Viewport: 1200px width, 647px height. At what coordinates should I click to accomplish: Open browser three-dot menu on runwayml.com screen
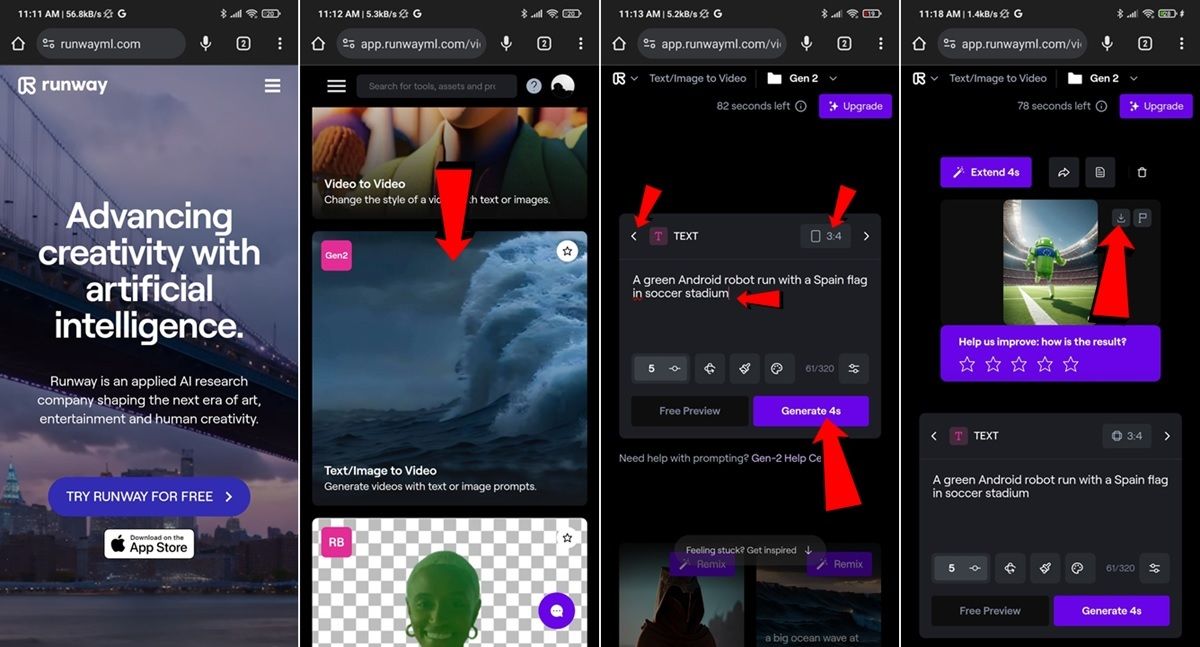[280, 44]
